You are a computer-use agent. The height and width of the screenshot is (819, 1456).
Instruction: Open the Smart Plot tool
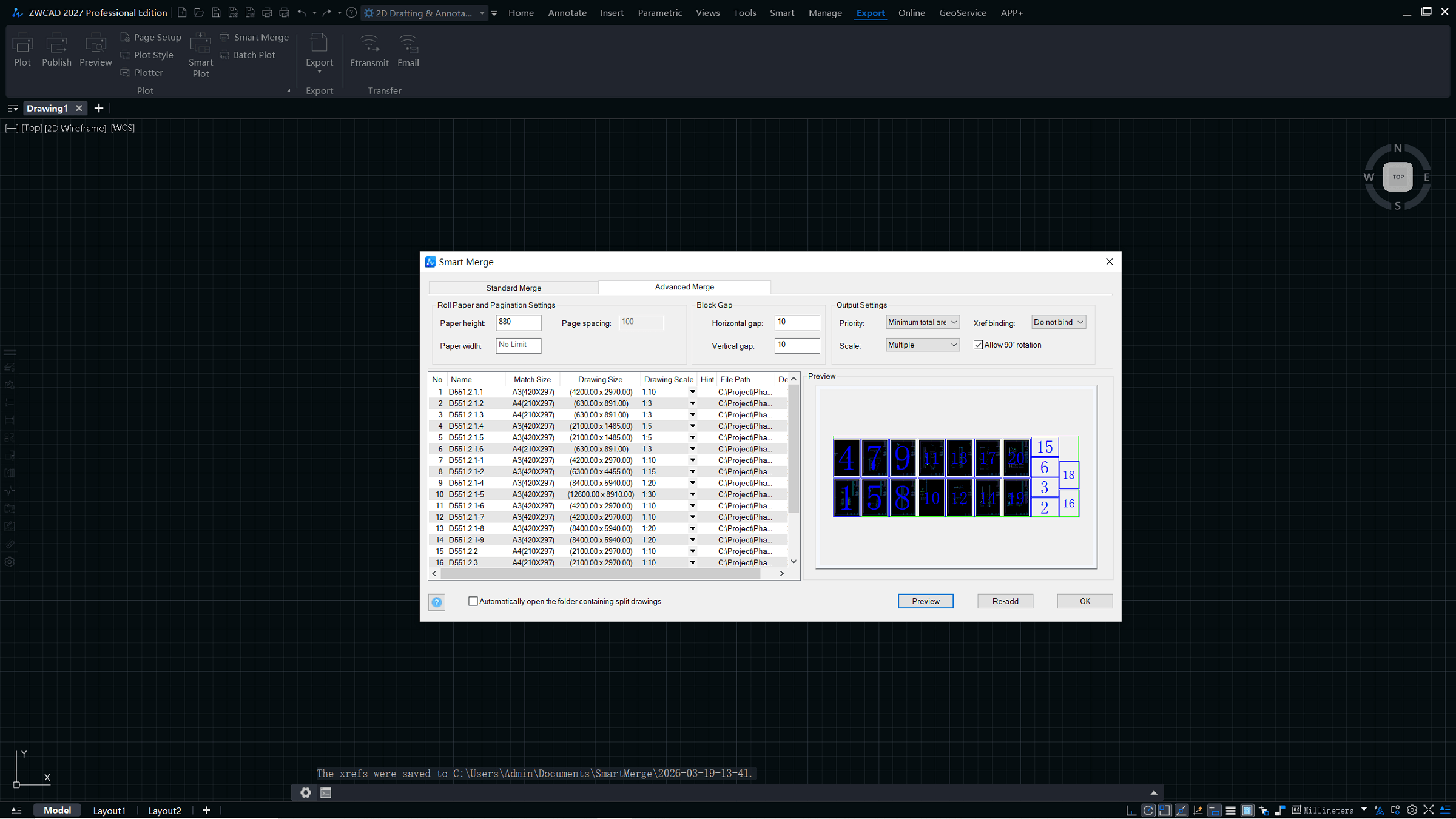(200, 55)
